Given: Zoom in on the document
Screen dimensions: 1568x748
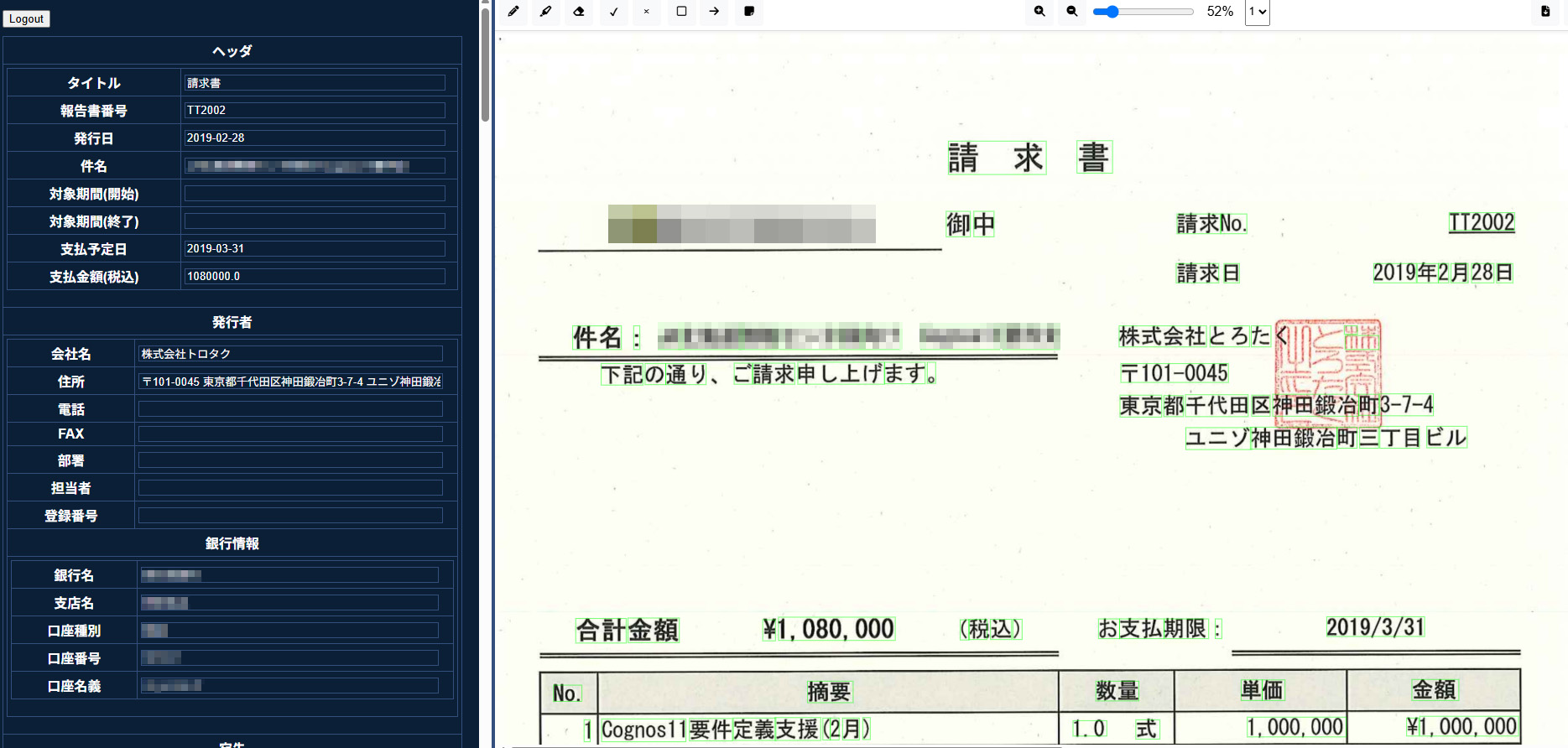Looking at the screenshot, I should 1039,12.
